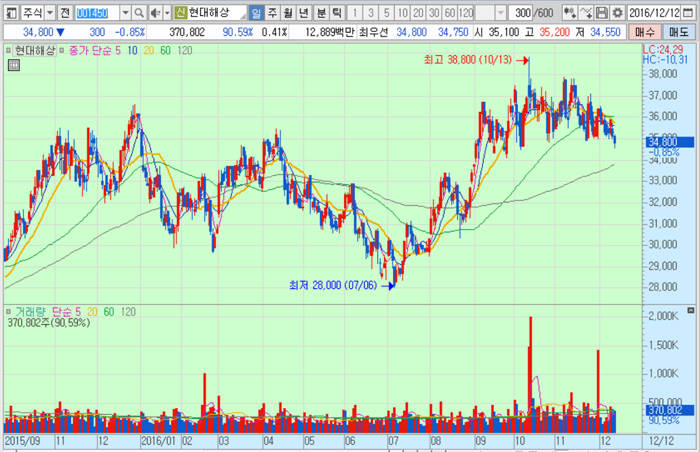Click the save chart floppy icon
This screenshot has height=452, width=700.
point(601,13)
